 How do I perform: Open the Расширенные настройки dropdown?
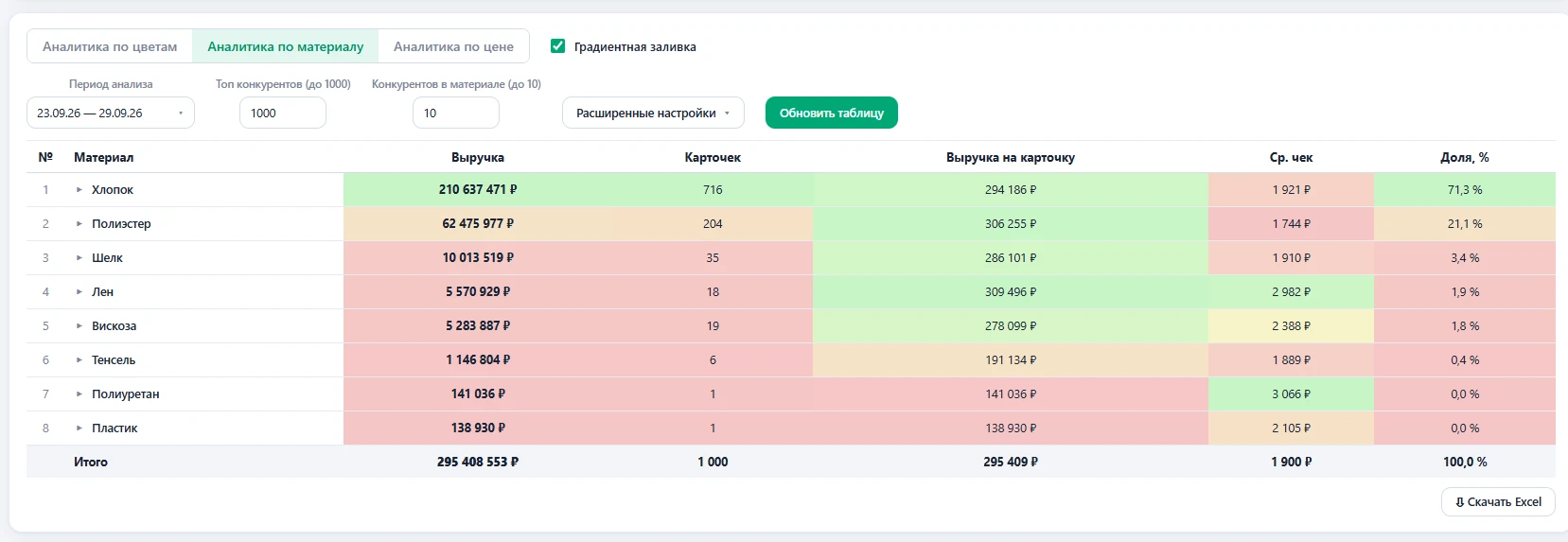click(653, 113)
